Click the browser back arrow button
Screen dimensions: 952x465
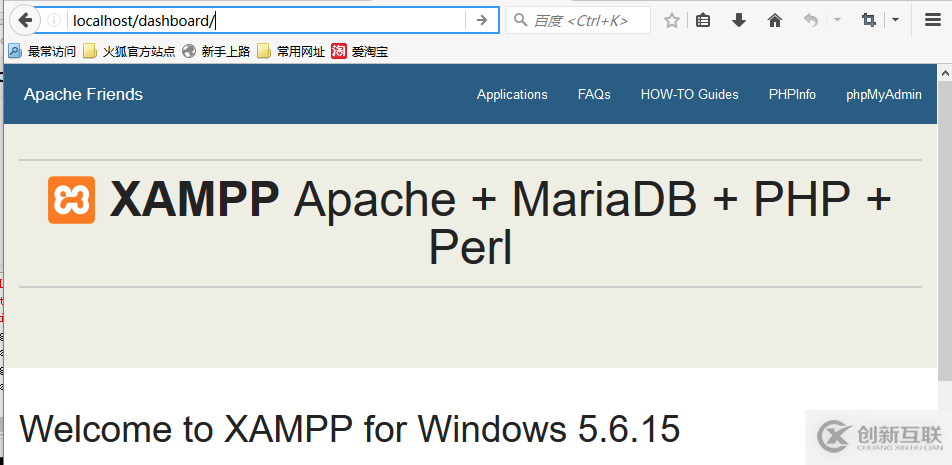click(x=26, y=20)
